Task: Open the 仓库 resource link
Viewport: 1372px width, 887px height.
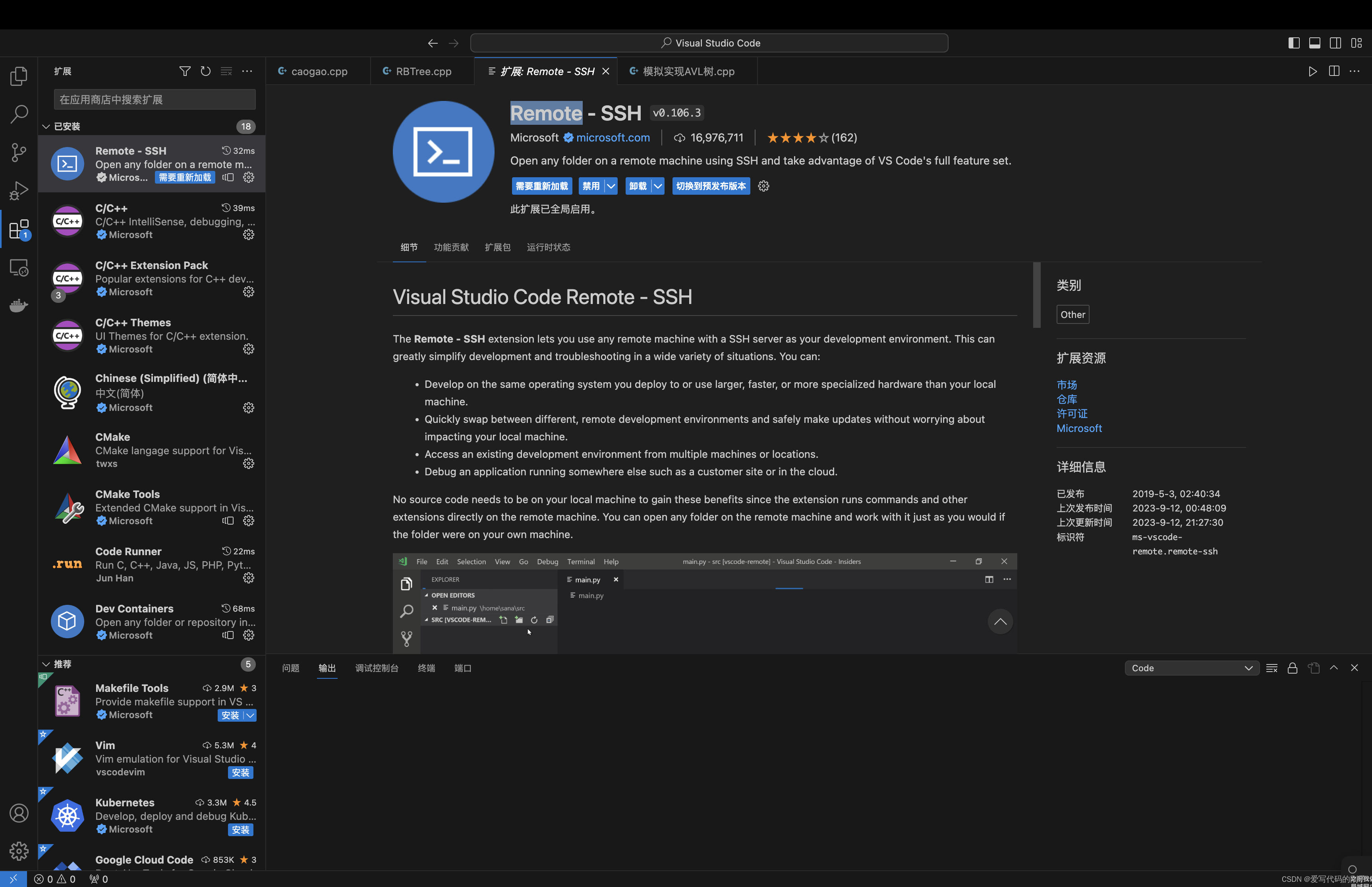Action: [1066, 399]
